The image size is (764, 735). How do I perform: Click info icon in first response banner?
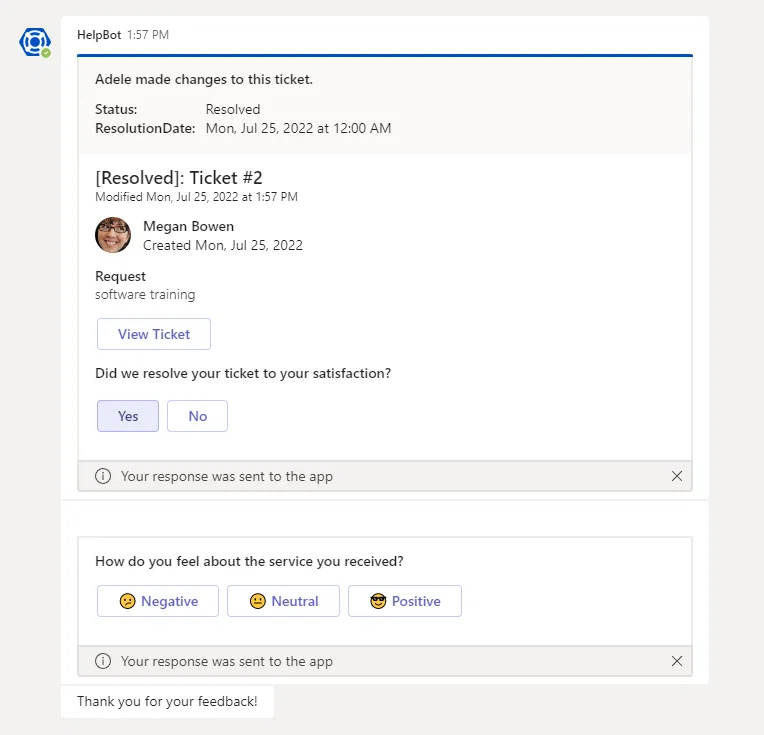click(x=103, y=476)
